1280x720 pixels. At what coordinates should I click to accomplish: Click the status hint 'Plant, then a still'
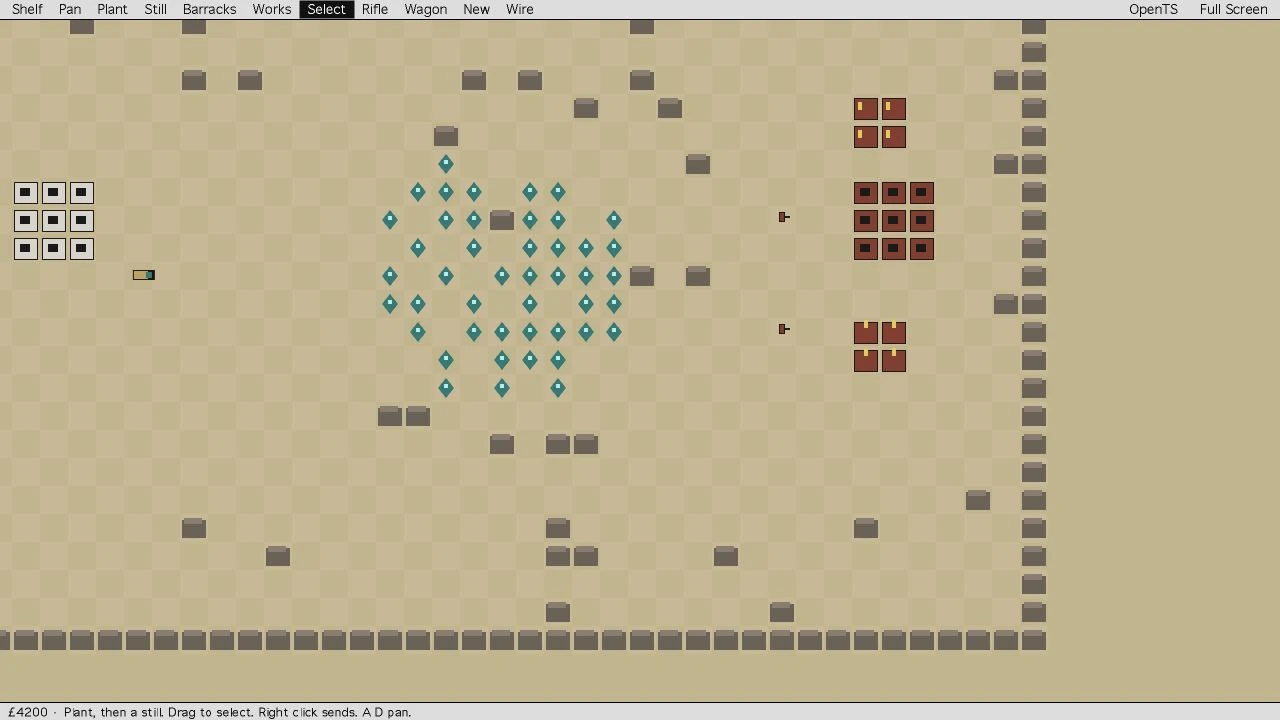[x=114, y=712]
